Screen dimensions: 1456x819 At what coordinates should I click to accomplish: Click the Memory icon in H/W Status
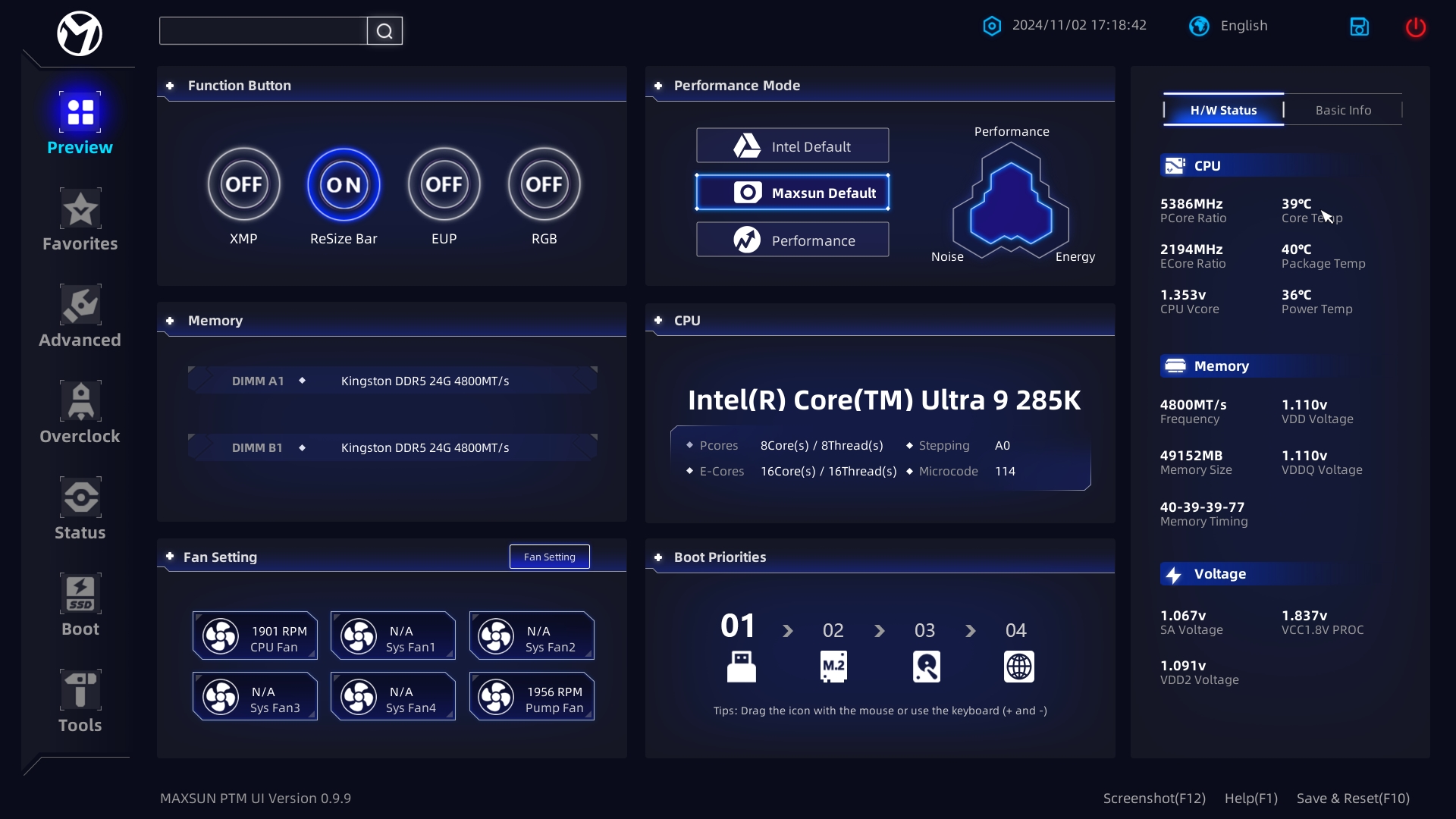pos(1175,366)
